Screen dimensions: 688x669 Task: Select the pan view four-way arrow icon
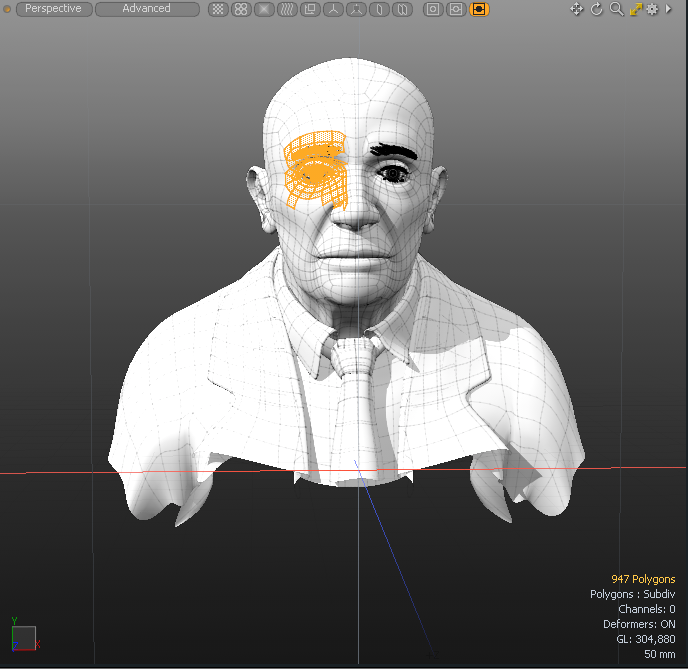pos(577,9)
